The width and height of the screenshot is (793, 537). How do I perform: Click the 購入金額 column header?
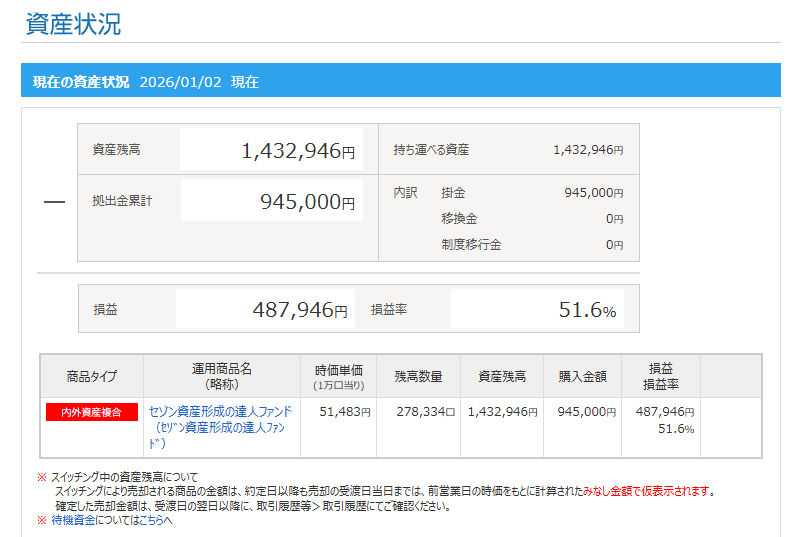[x=582, y=376]
